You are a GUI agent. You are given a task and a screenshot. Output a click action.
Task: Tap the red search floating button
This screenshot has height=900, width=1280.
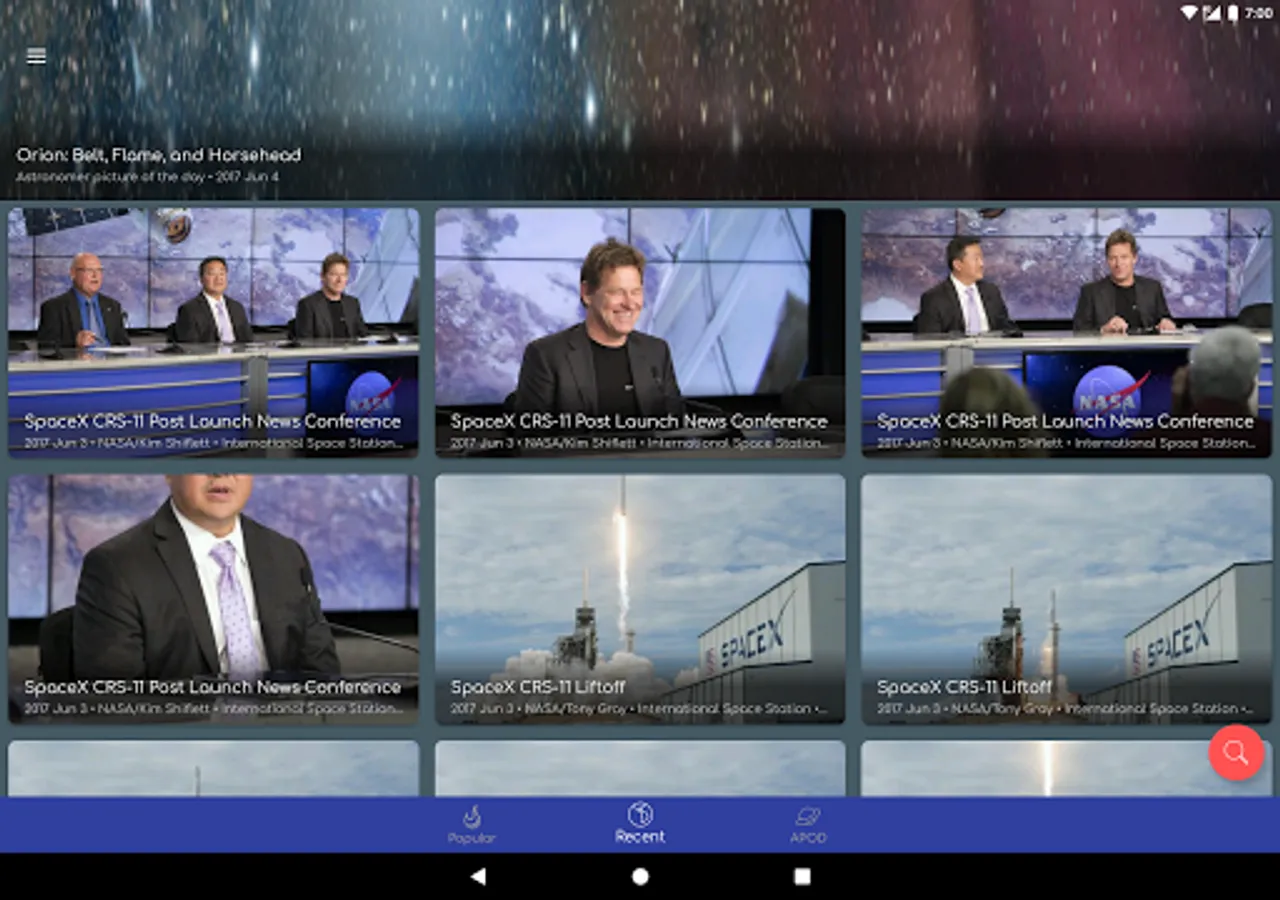(x=1236, y=752)
